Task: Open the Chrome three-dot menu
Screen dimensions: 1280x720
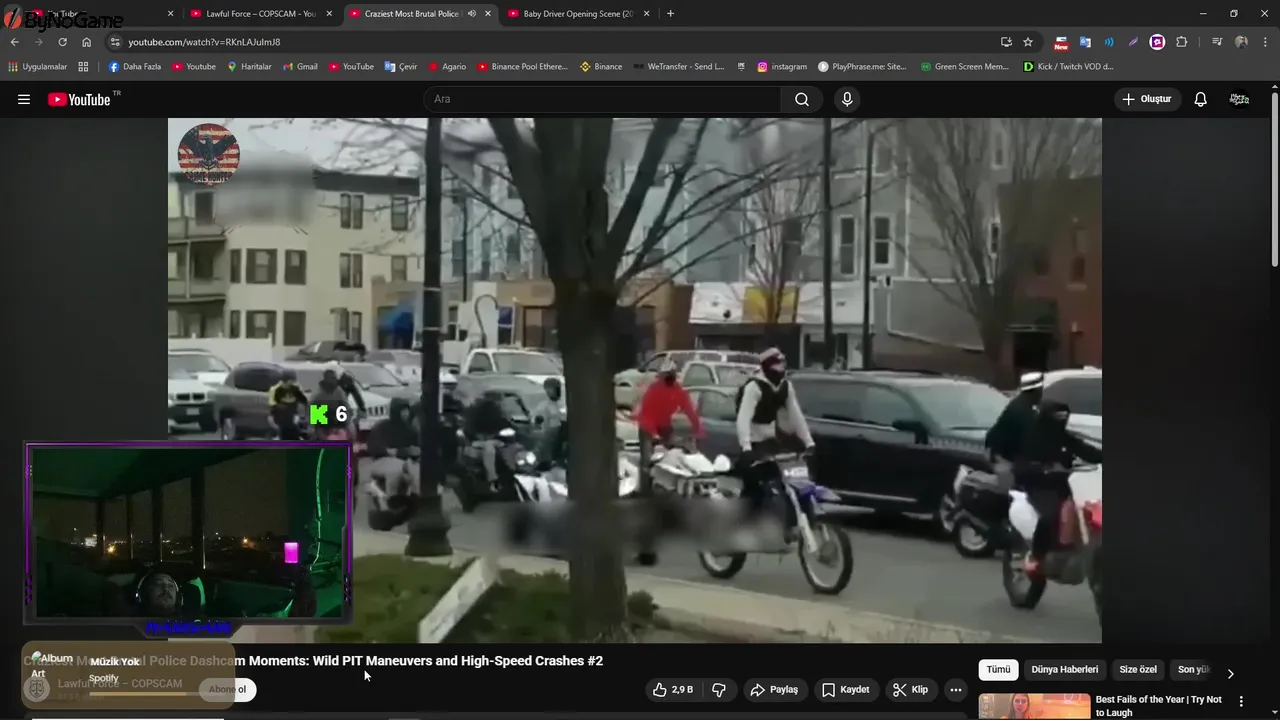Action: [1265, 42]
